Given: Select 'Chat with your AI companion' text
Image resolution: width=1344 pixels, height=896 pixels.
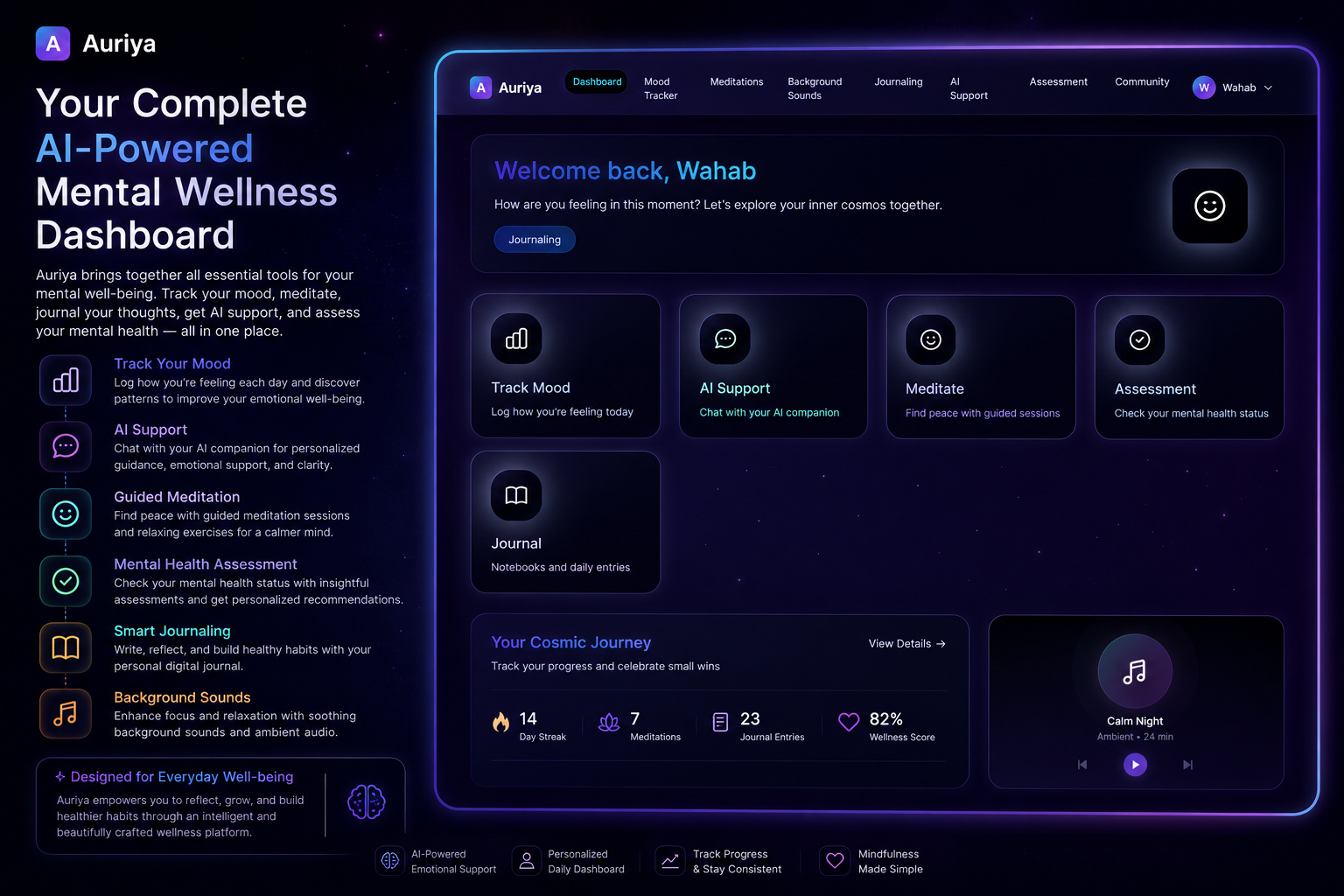Looking at the screenshot, I should (x=769, y=412).
